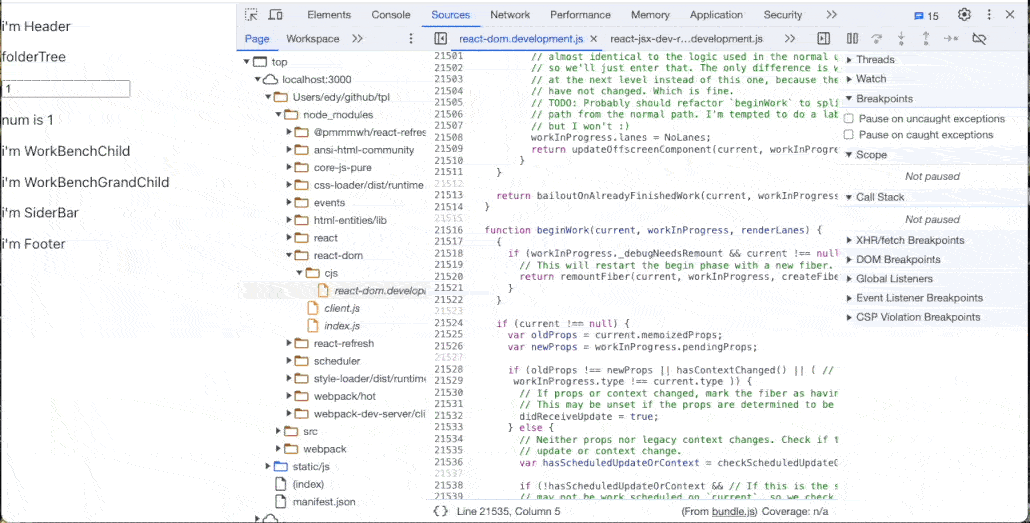Open the Application tab
The width and height of the screenshot is (1030, 523).
click(x=716, y=14)
